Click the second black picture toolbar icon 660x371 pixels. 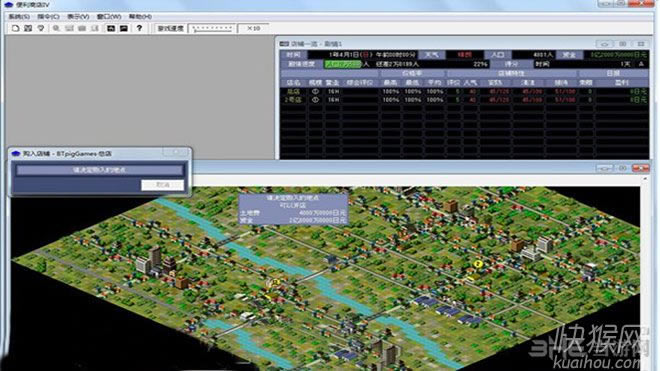(x=124, y=28)
